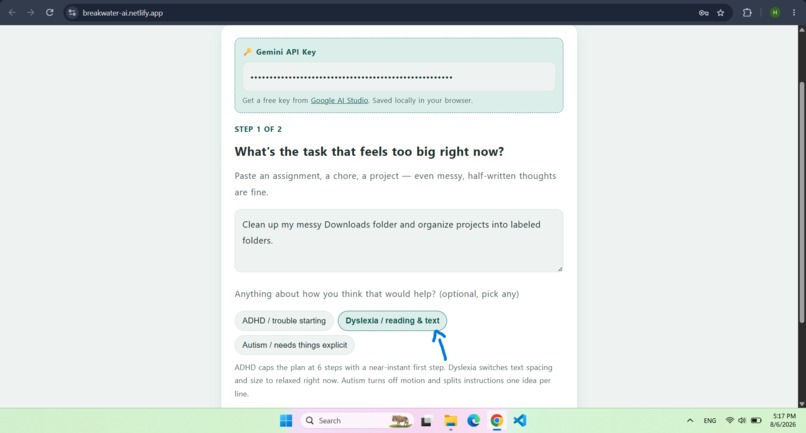Focus the task description text area
806x433 pixels.
tap(399, 241)
